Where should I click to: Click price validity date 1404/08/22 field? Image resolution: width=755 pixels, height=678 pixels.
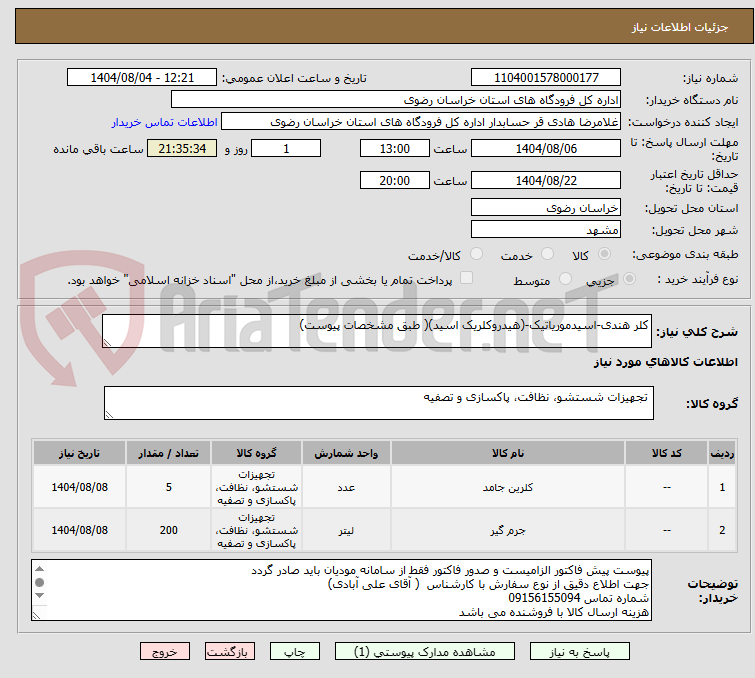(x=546, y=181)
